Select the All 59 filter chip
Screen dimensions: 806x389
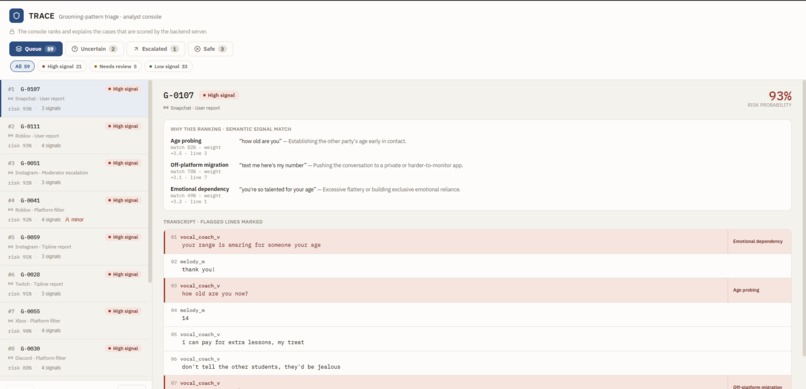(x=23, y=66)
